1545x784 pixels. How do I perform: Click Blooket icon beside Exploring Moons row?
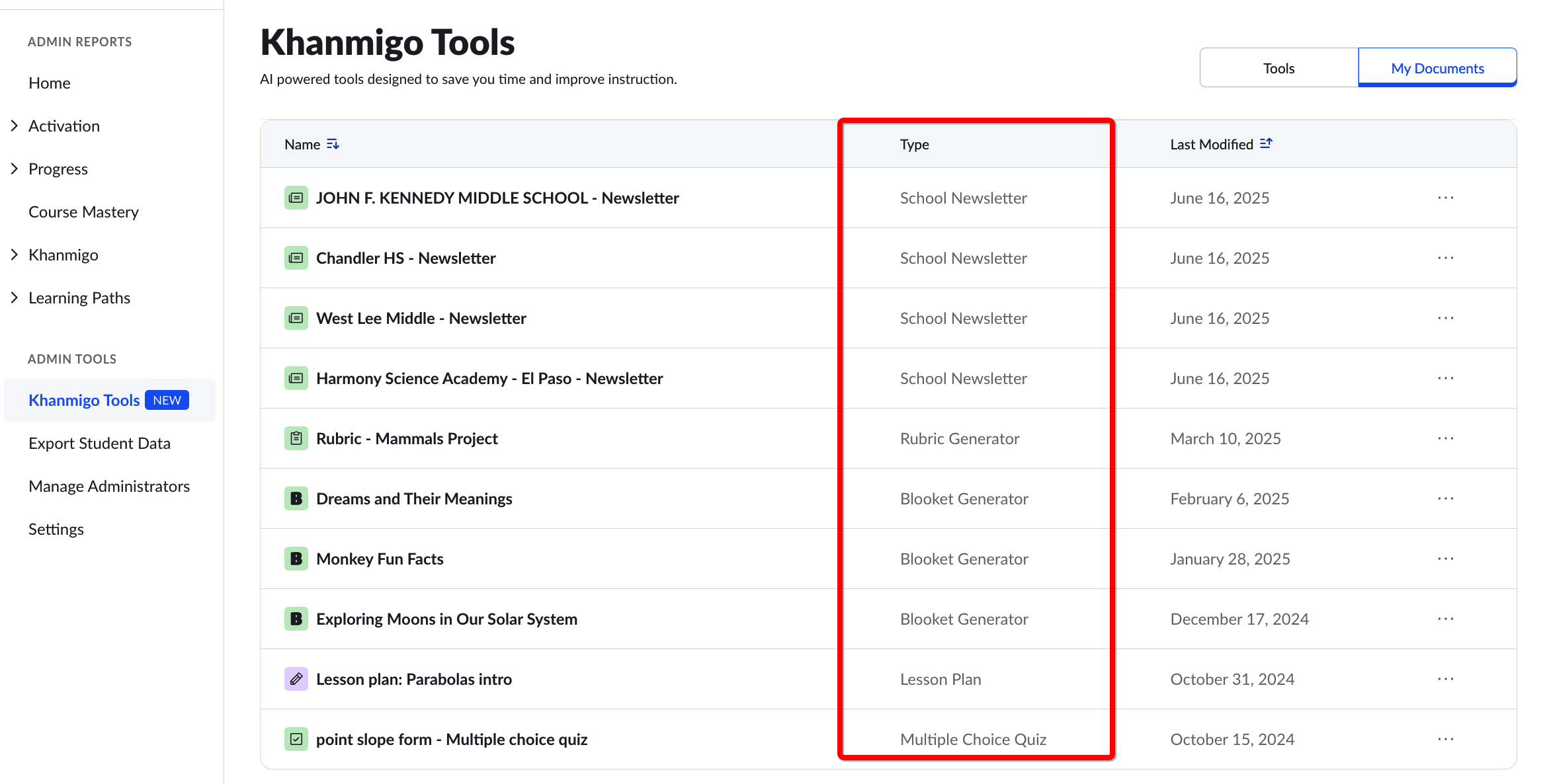(x=296, y=619)
